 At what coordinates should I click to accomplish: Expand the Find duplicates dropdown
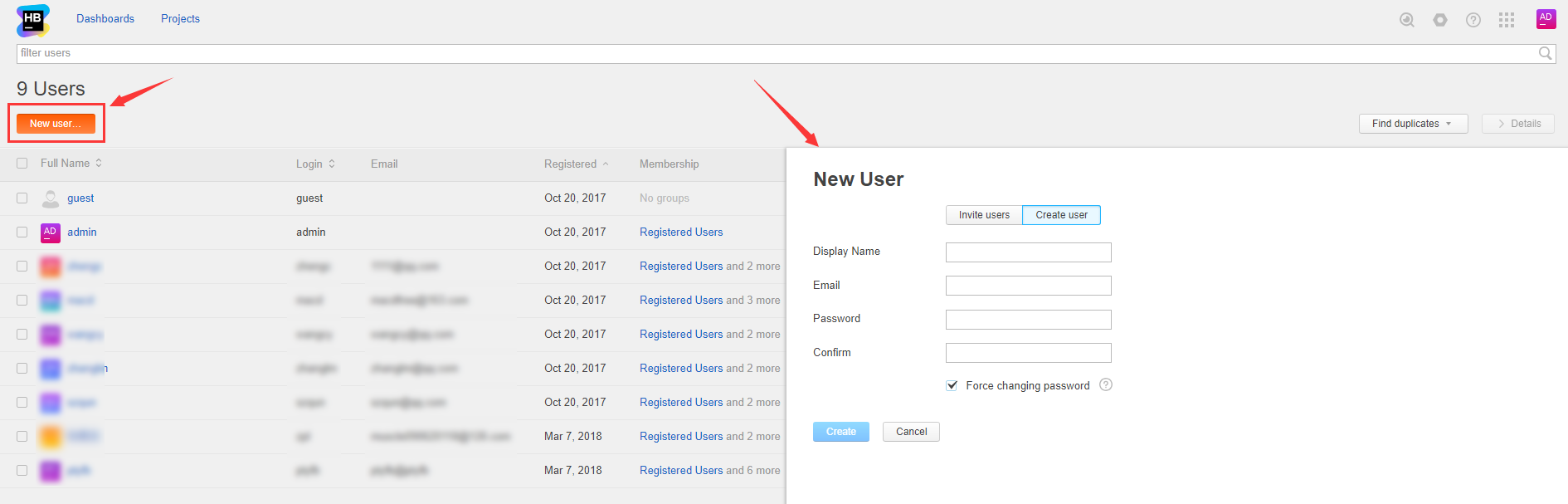pyautogui.click(x=1412, y=124)
